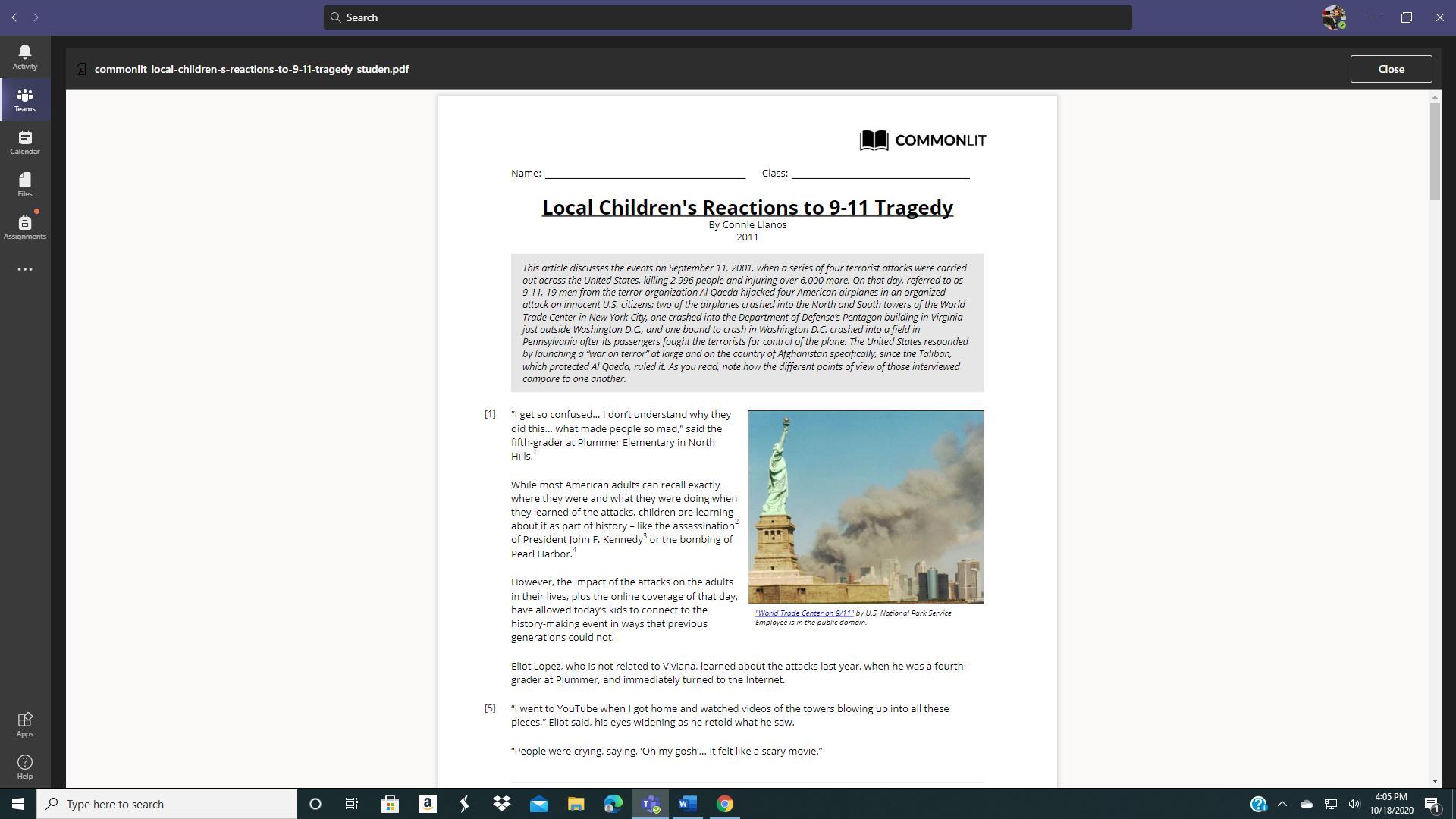Open the Activity feed in Teams

coord(24,55)
